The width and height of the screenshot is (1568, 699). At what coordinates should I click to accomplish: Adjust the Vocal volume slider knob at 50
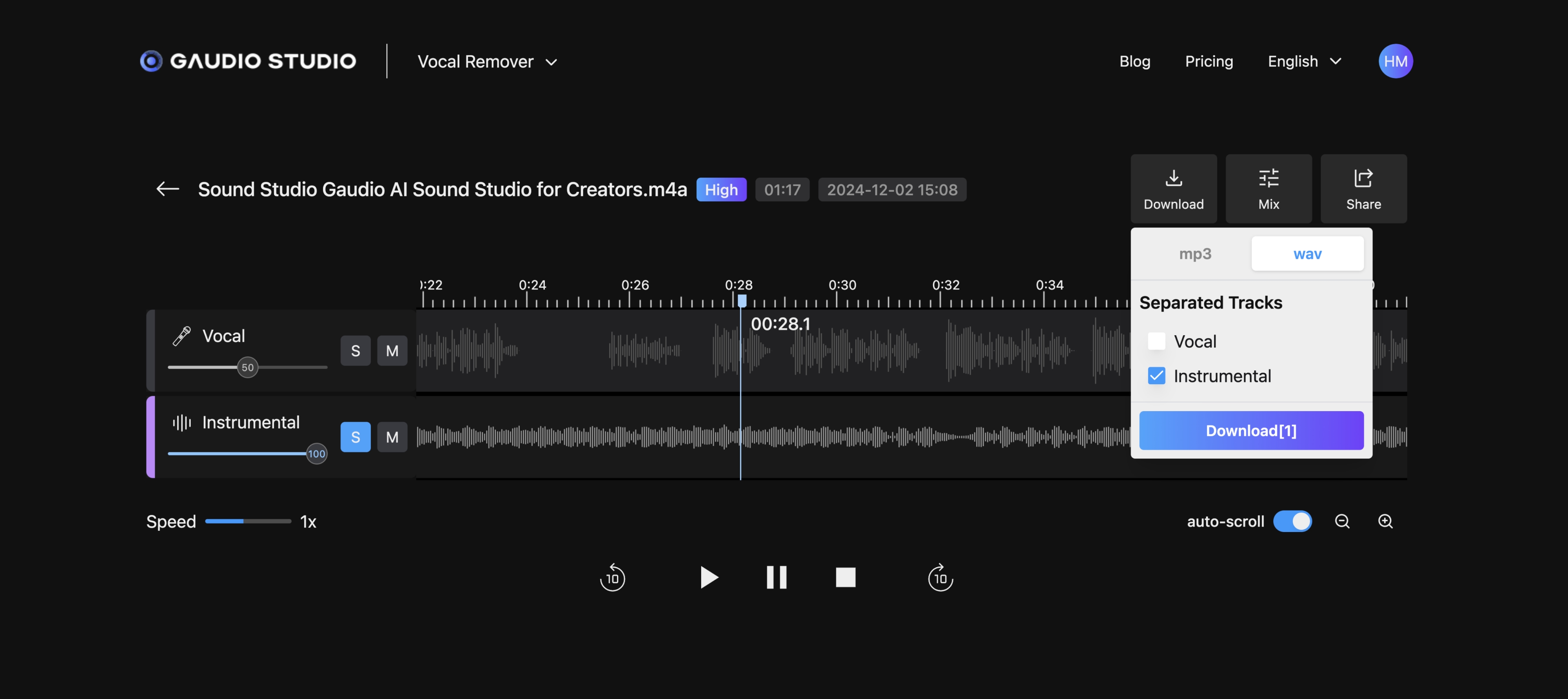click(248, 367)
